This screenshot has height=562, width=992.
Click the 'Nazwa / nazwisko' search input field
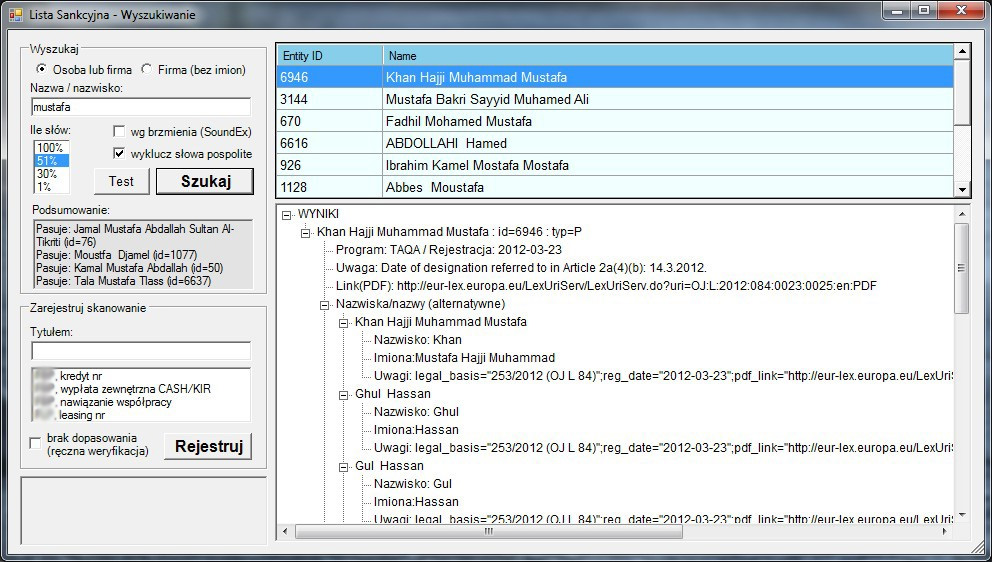[140, 106]
